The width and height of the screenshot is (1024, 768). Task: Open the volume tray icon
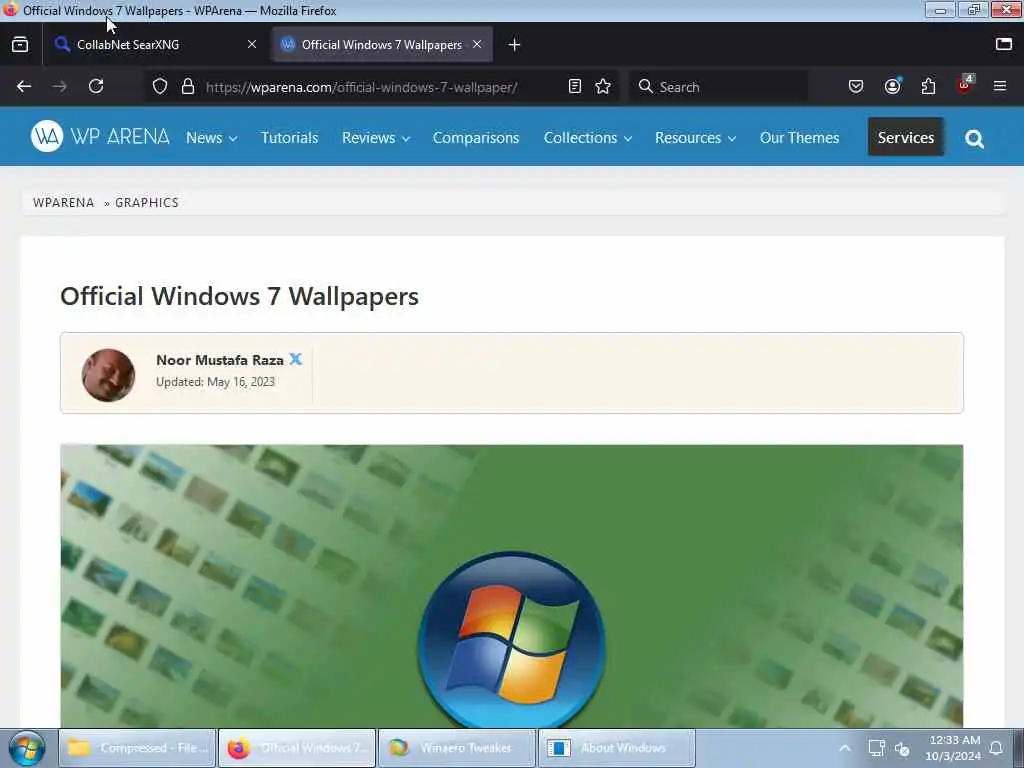tap(903, 749)
